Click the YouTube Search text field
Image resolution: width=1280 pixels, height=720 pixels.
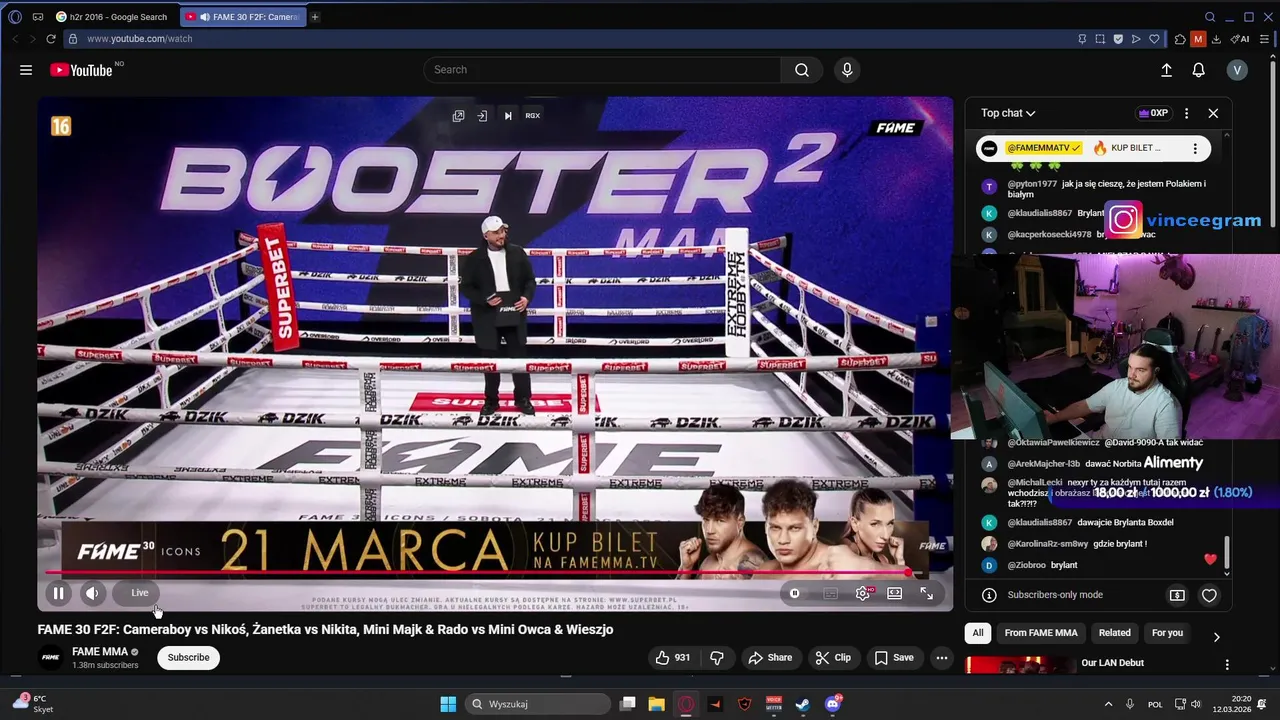(x=603, y=70)
